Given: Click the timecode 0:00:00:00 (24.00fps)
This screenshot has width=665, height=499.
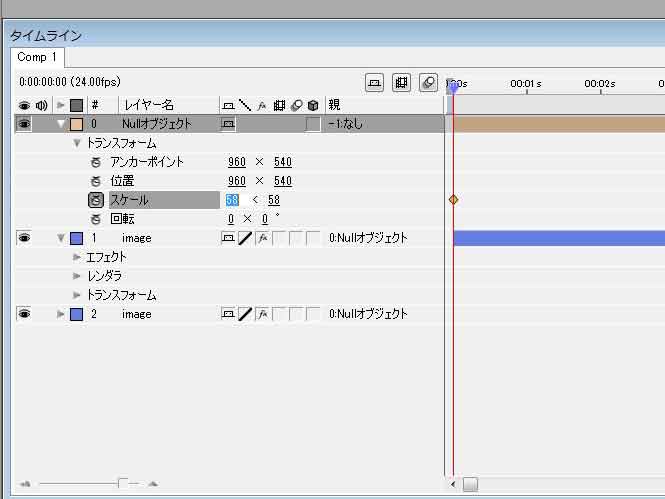Looking at the screenshot, I should coord(70,82).
